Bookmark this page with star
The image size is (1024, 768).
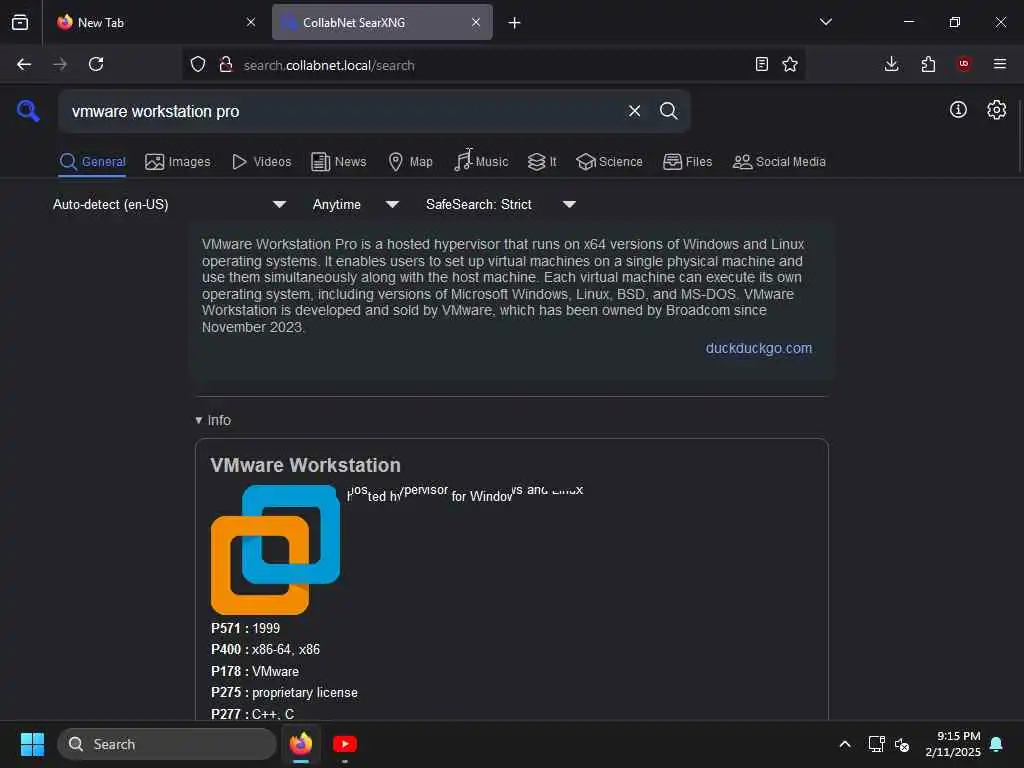tap(790, 64)
